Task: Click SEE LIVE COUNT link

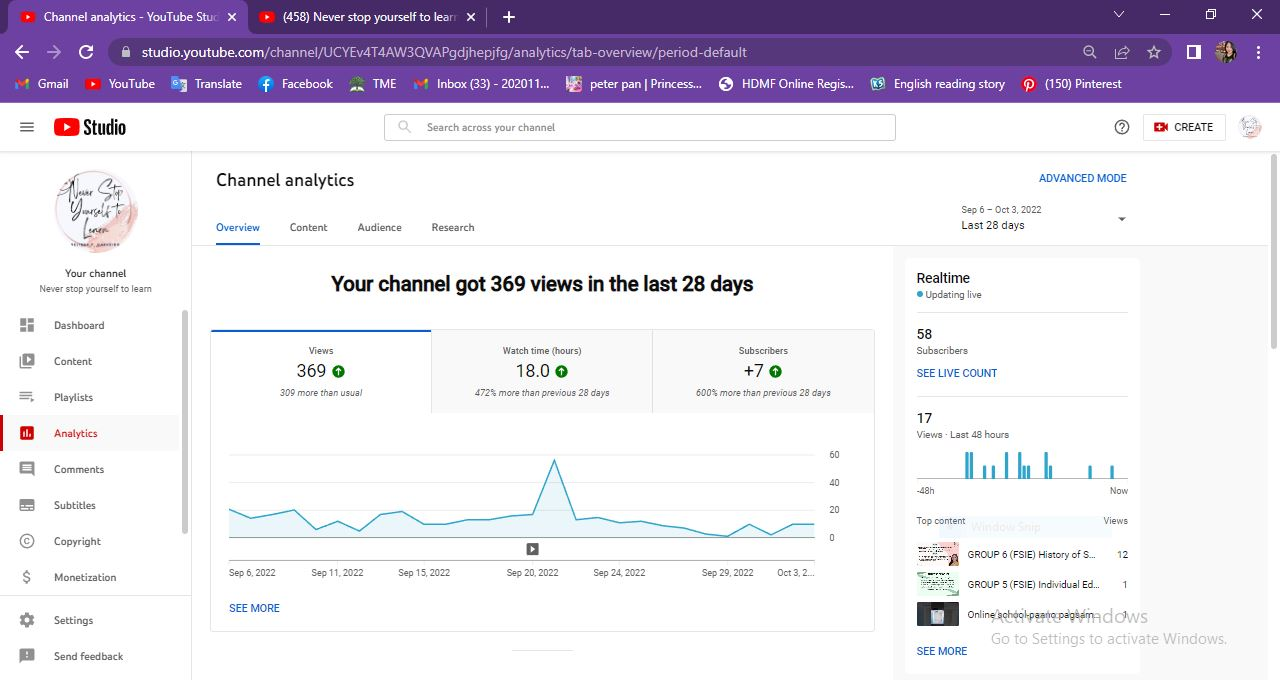Action: coord(957,373)
